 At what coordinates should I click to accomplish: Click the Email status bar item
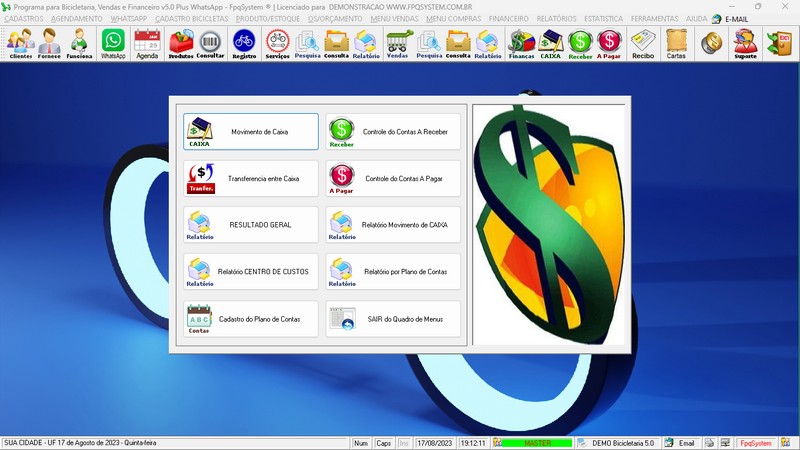pyautogui.click(x=680, y=442)
